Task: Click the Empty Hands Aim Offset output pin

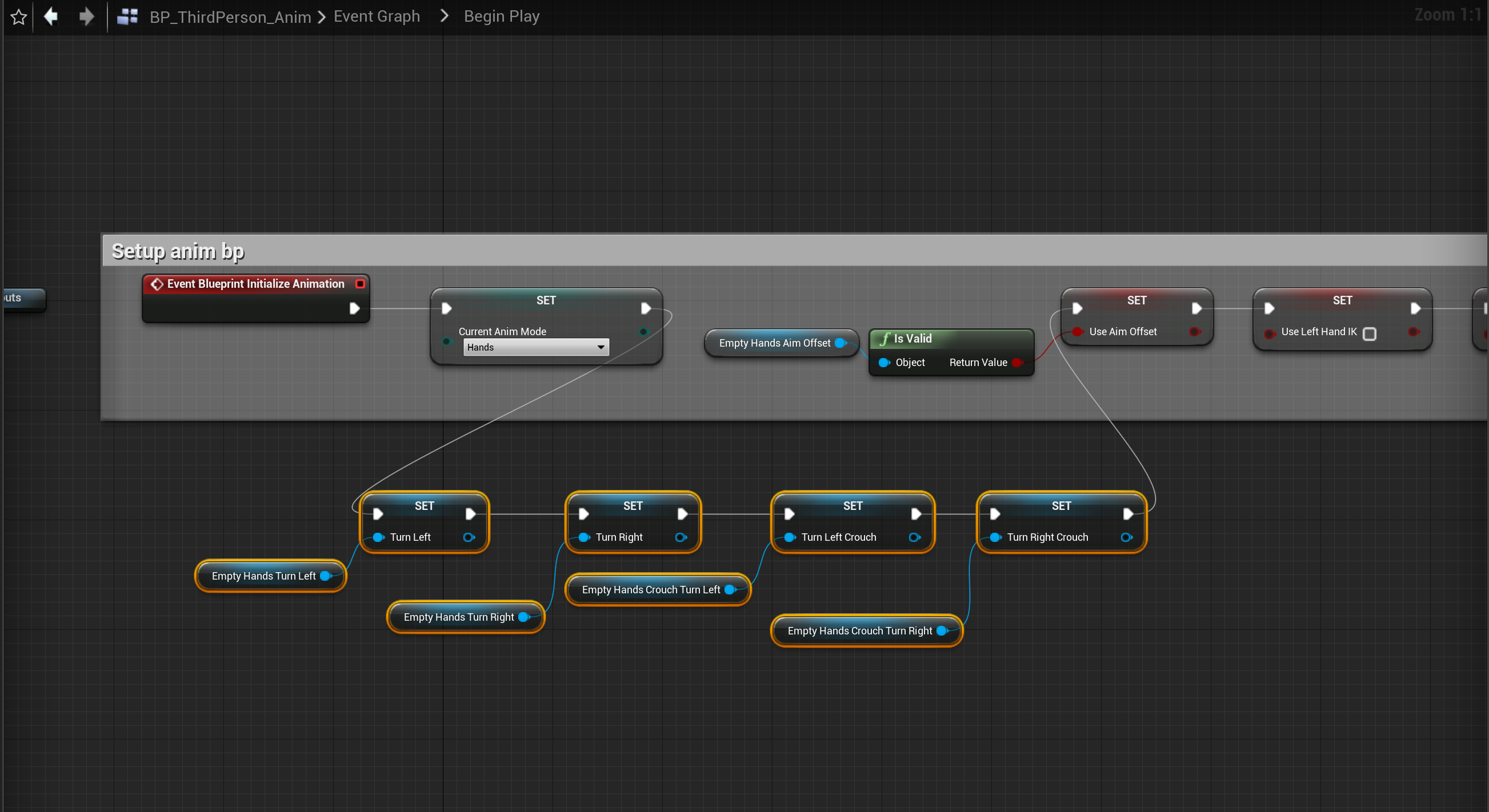Action: (840, 343)
